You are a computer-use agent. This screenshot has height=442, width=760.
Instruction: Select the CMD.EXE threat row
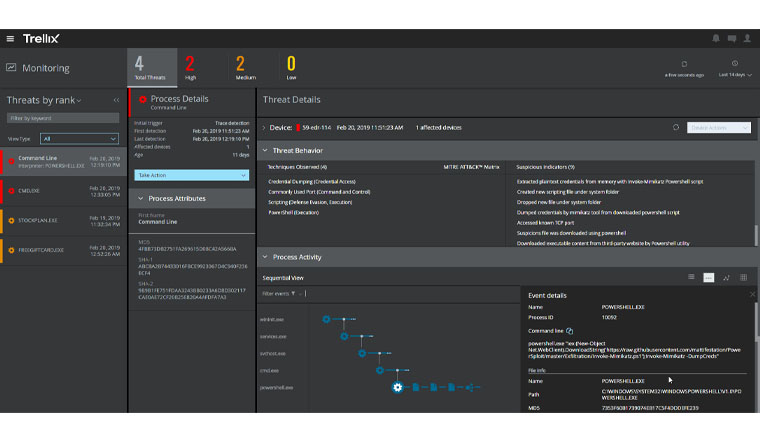[x=63, y=191]
